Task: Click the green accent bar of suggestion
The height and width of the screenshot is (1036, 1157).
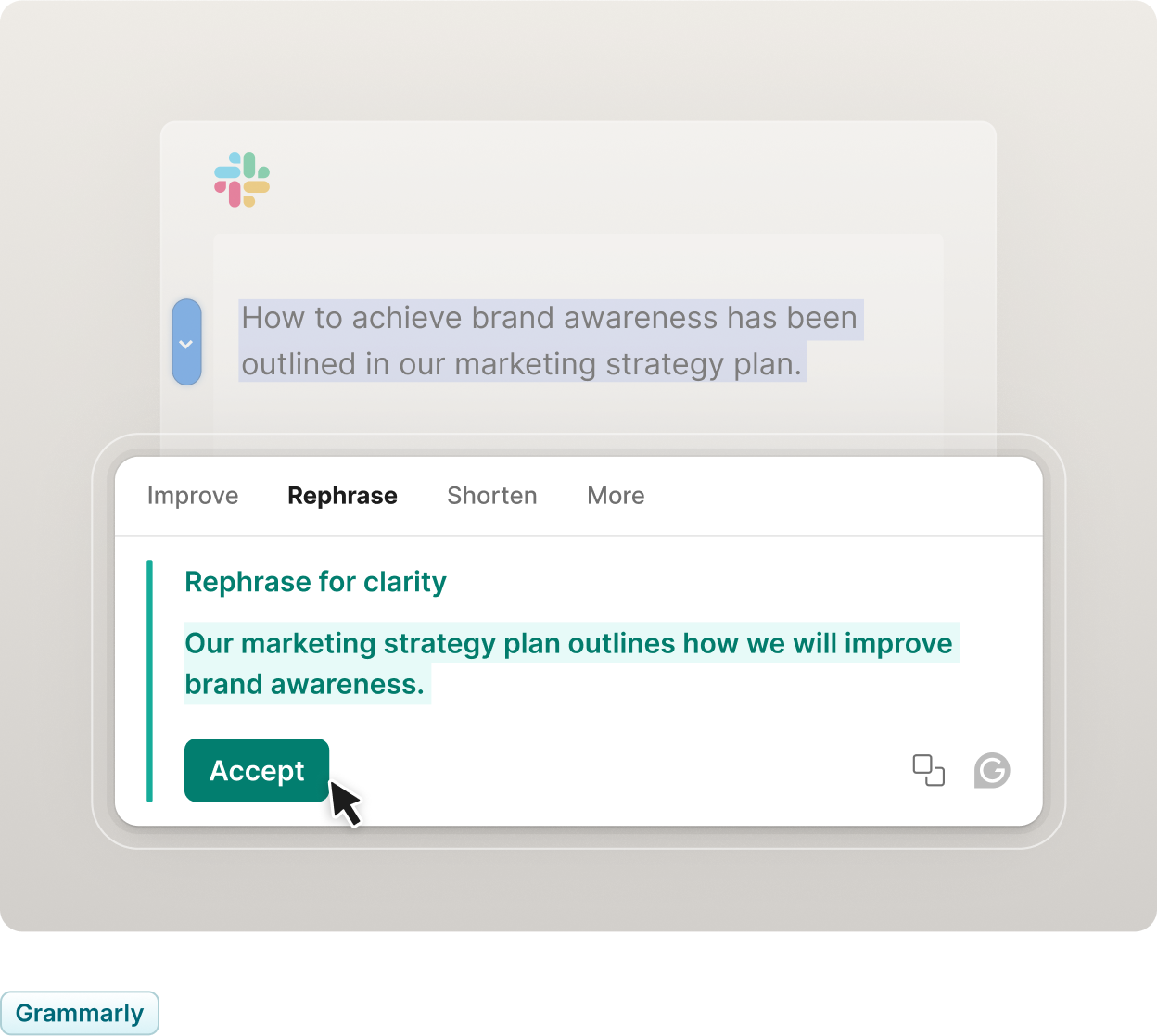Action: click(149, 680)
